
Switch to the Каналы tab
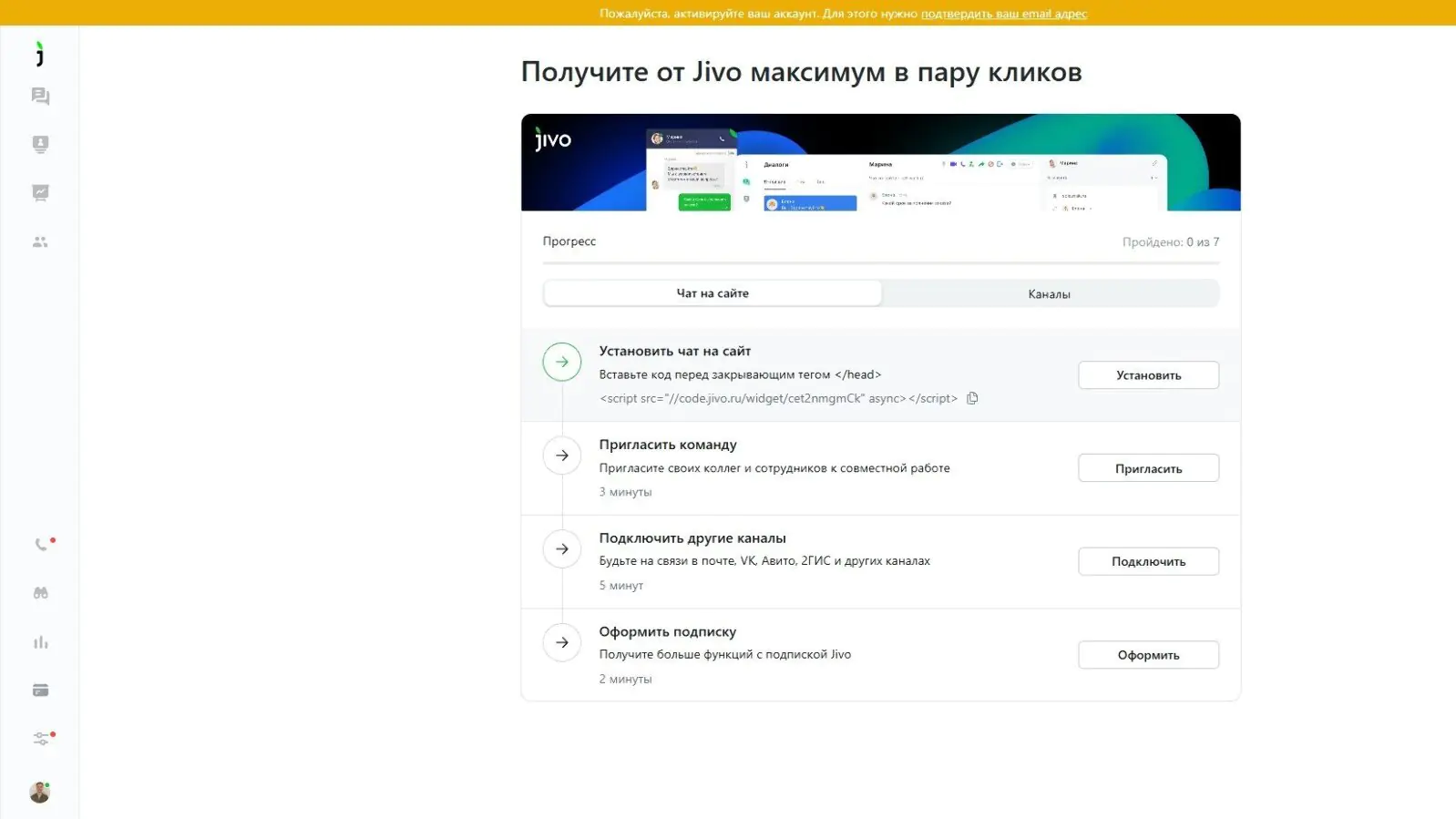click(x=1050, y=293)
